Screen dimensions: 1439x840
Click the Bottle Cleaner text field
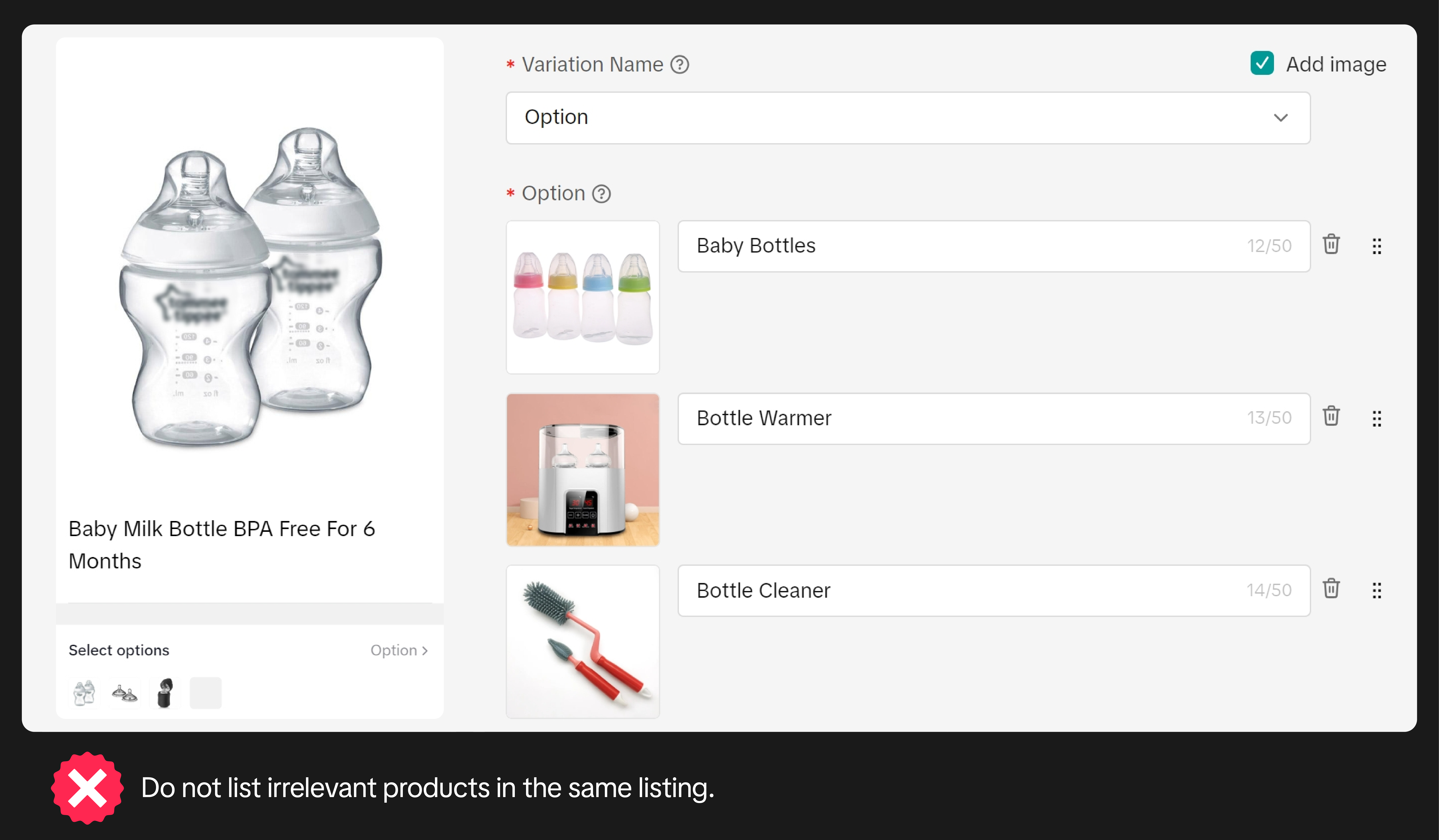[x=965, y=590]
